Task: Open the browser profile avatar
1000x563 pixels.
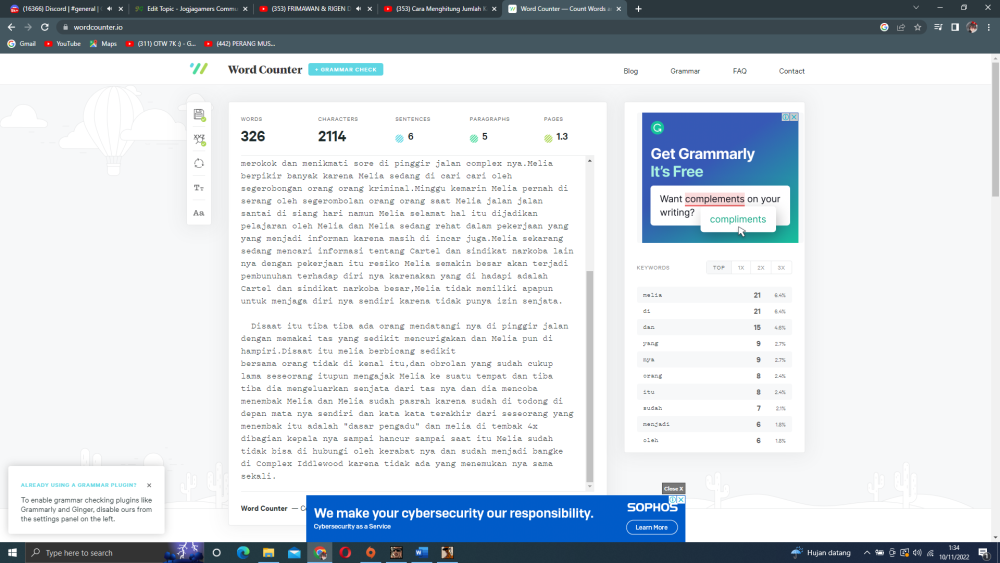Action: pyautogui.click(x=972, y=27)
